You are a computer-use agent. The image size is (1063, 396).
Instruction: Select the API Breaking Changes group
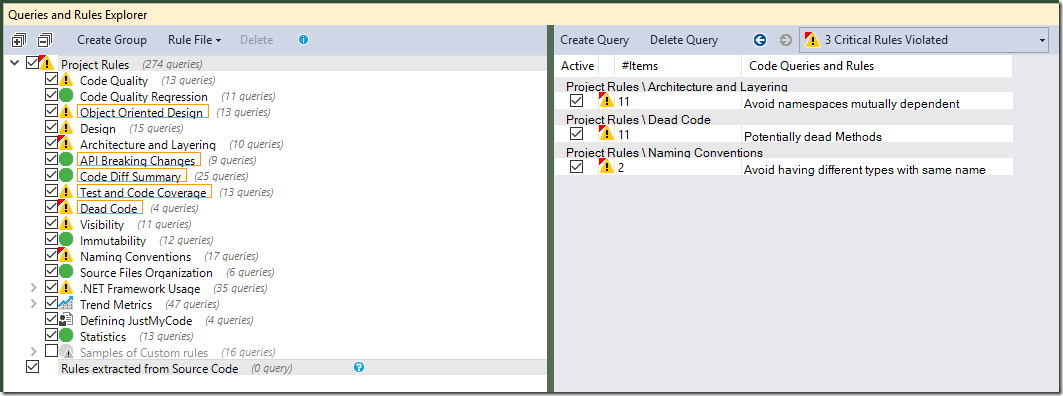coord(139,161)
